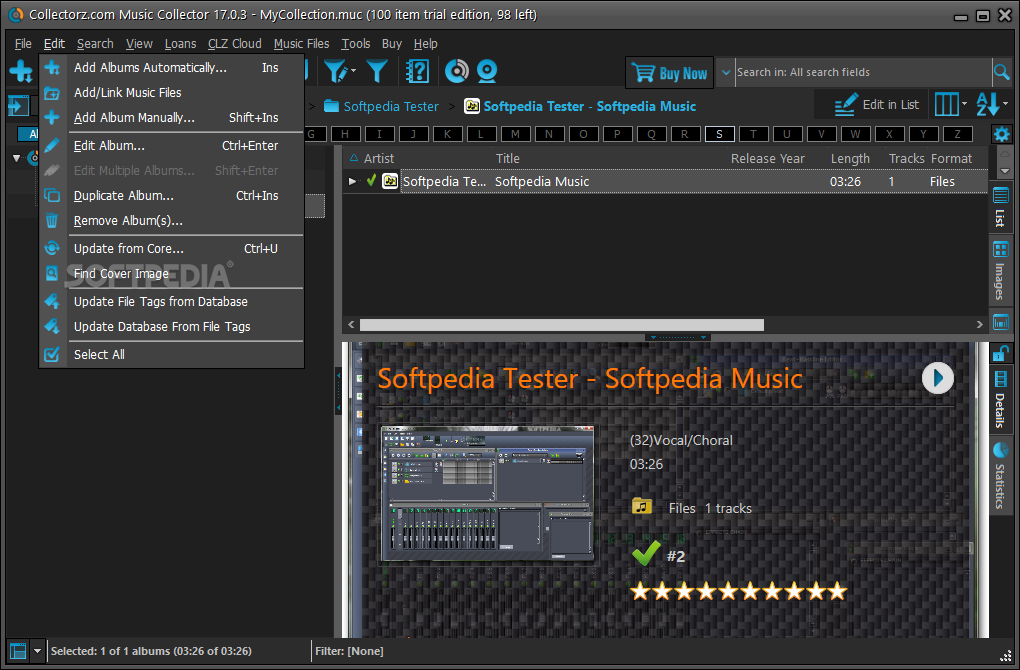
Task: Click the scroll-down arrow beside column headers
Action: tap(1004, 171)
